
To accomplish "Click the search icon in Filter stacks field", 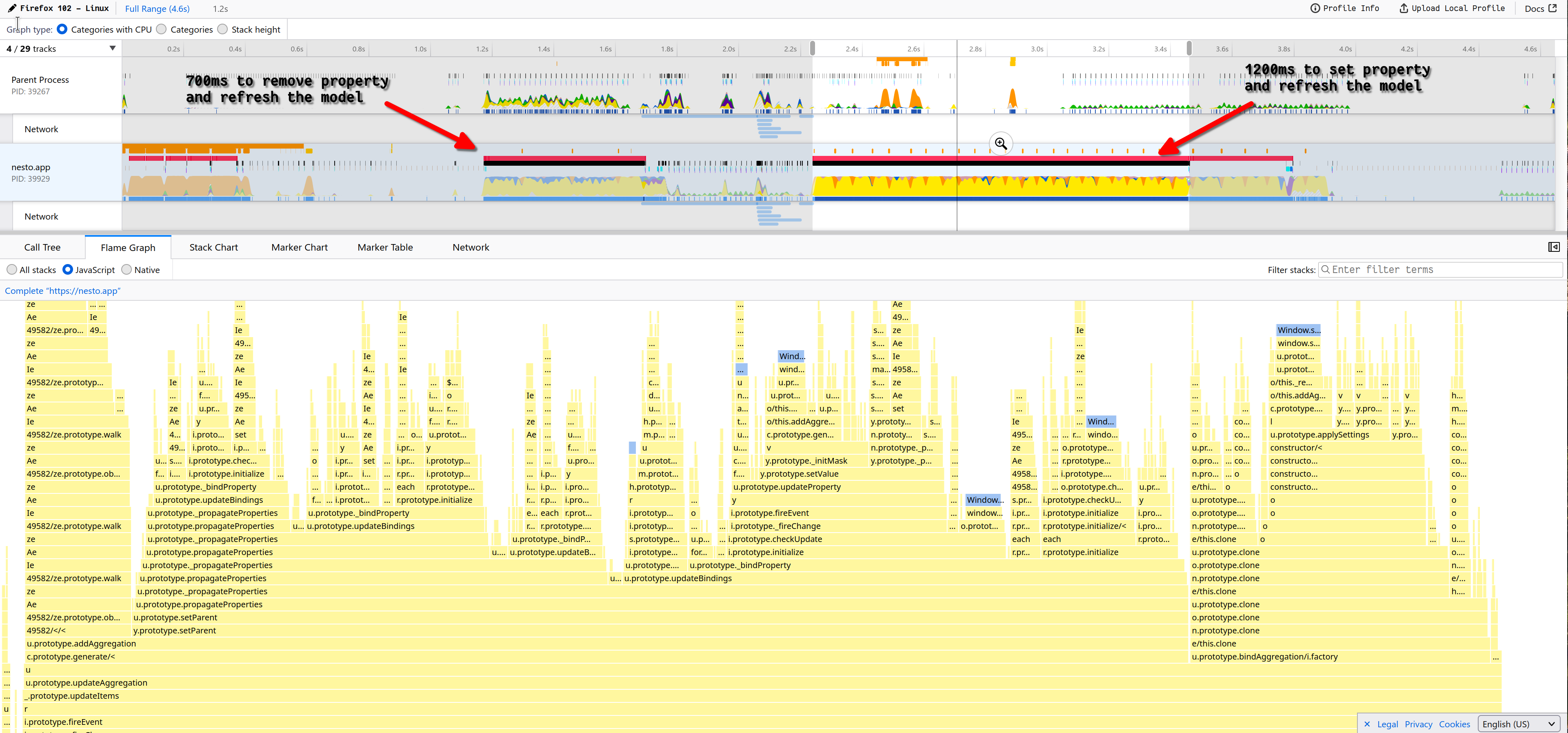I will (x=1325, y=270).
